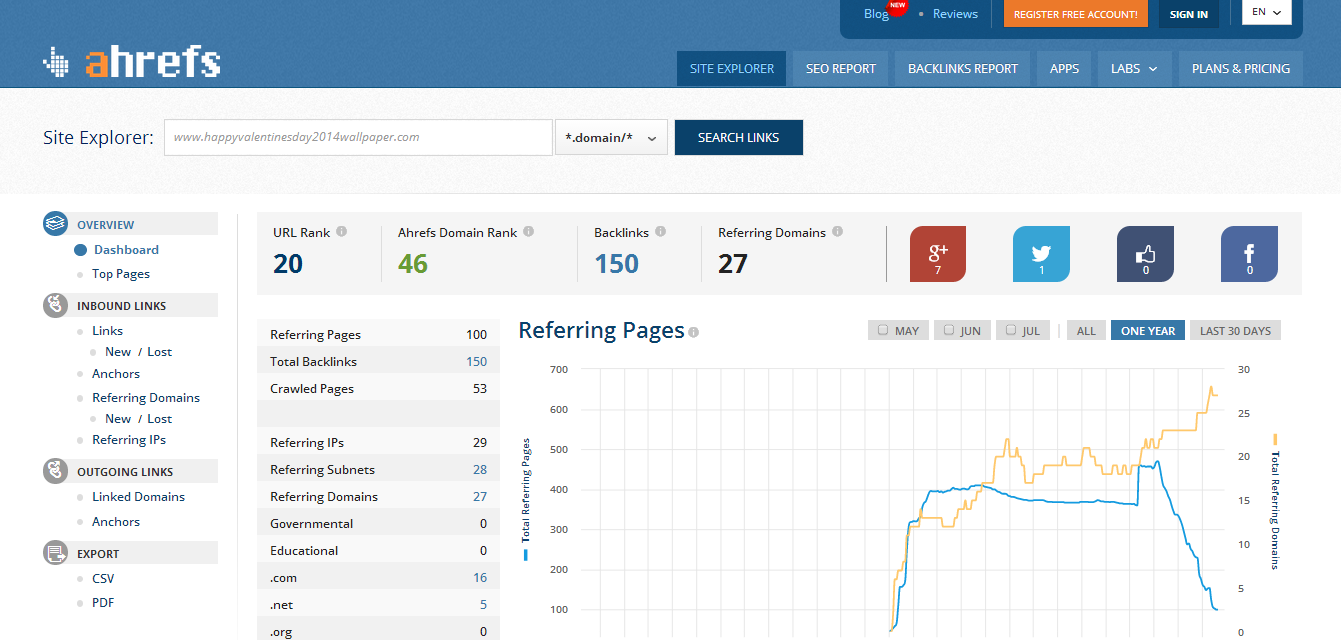Open Lost under Links

[160, 352]
